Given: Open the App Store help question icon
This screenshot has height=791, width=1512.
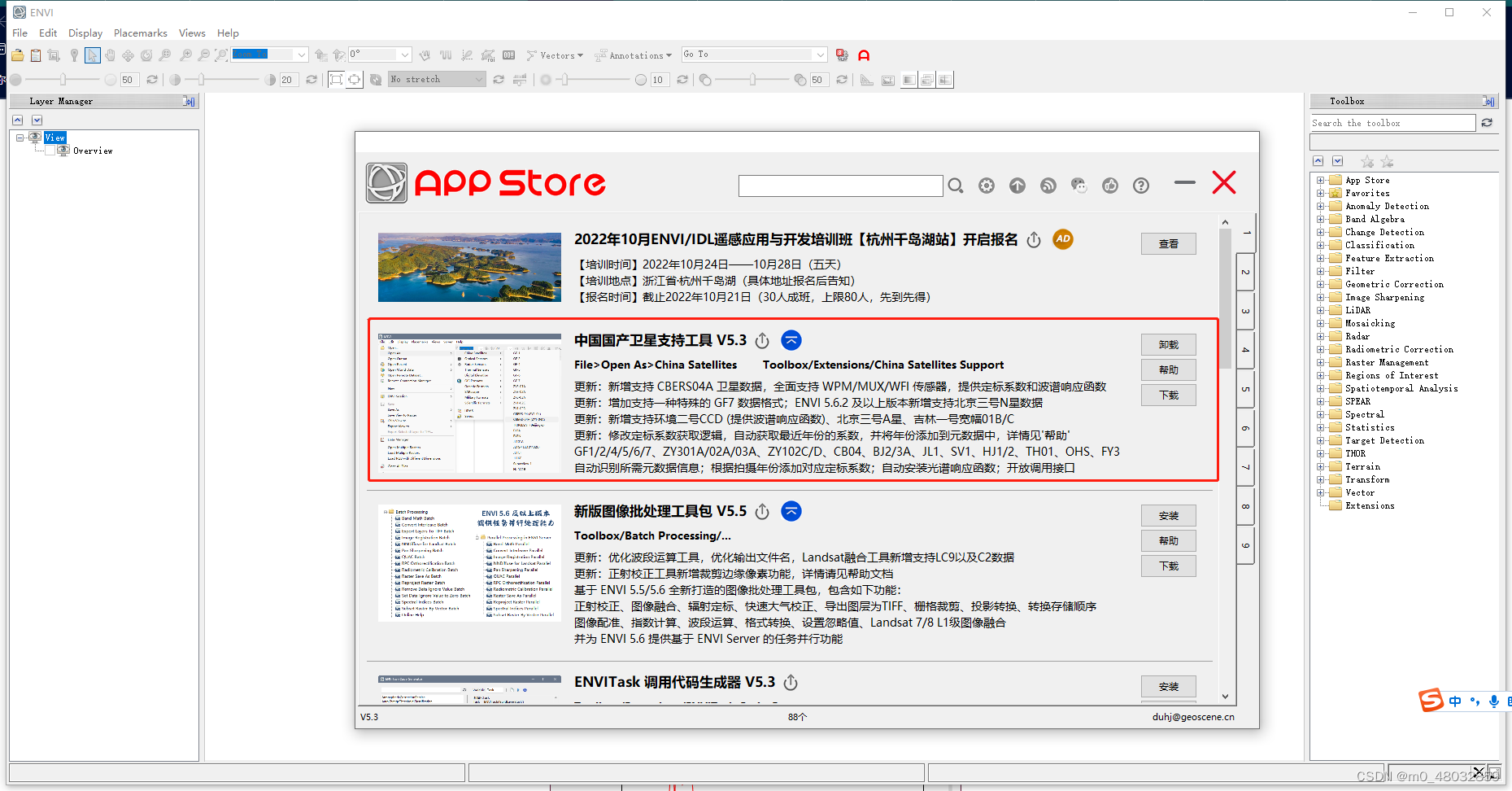Looking at the screenshot, I should (x=1141, y=186).
